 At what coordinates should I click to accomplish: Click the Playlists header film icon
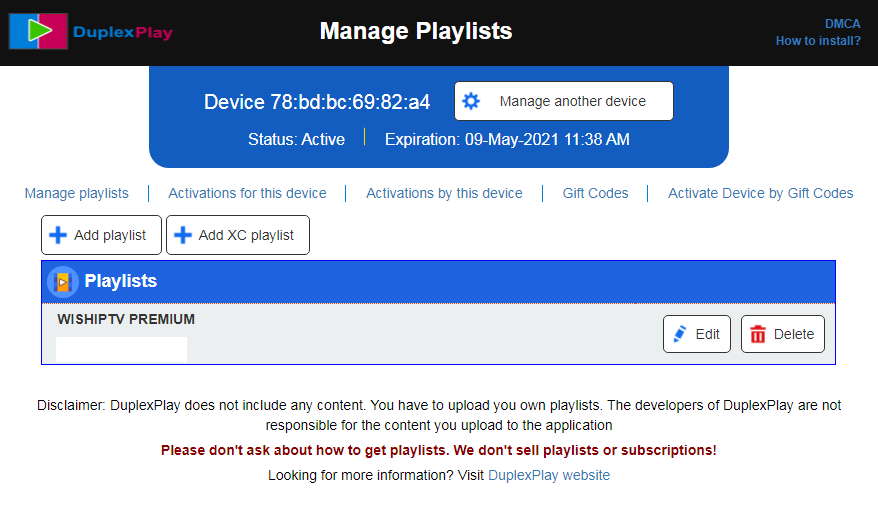[x=62, y=282]
